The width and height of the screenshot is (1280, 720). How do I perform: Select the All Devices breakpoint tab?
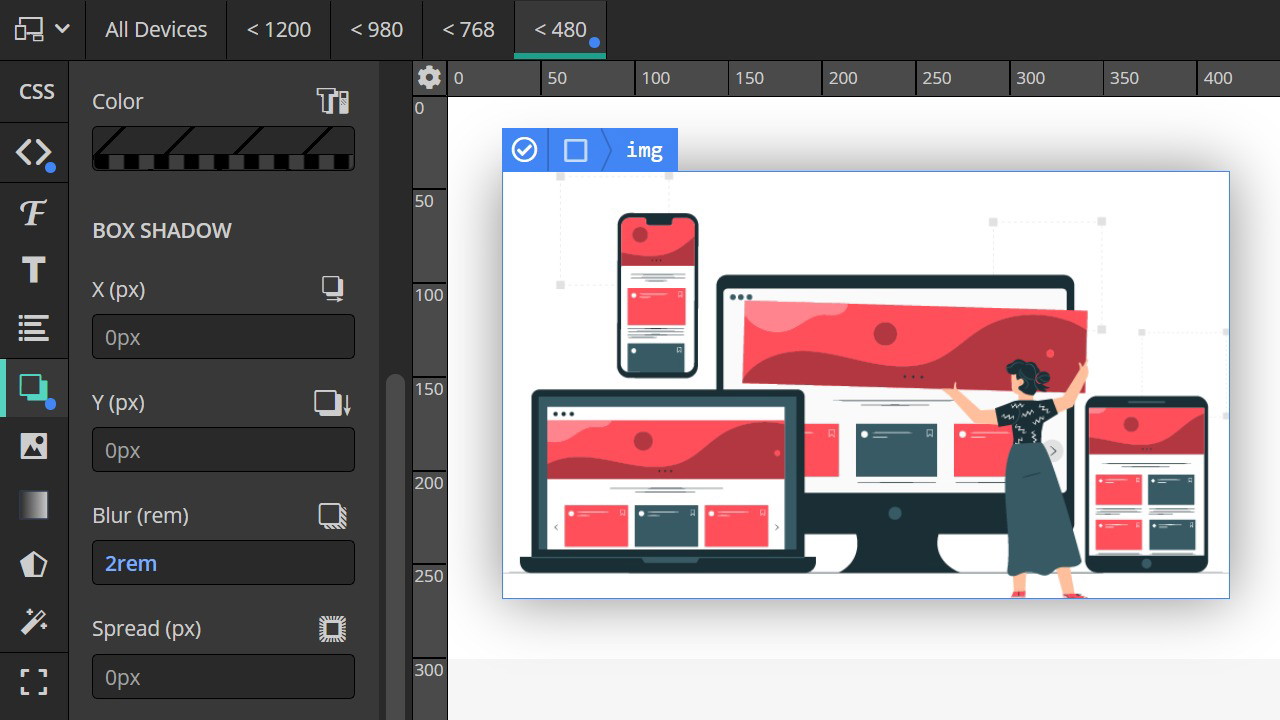156,29
